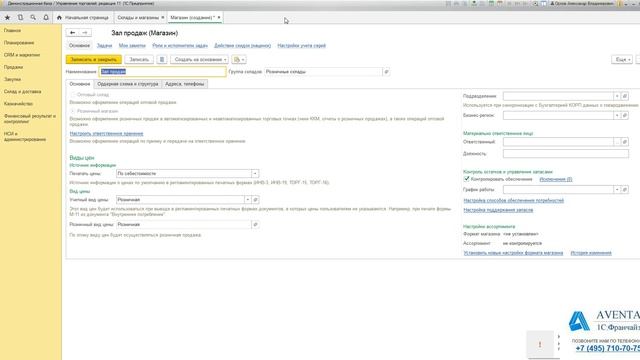Close the Магазин (создание) tab
Screen dimensions: 640x360
tap(219, 18)
